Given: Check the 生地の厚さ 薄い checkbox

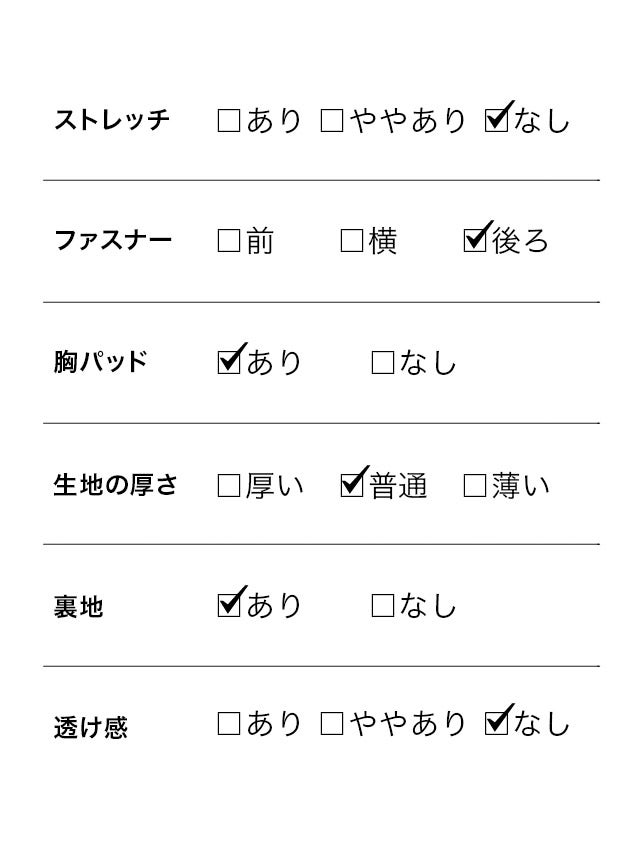Looking at the screenshot, I should click(475, 486).
